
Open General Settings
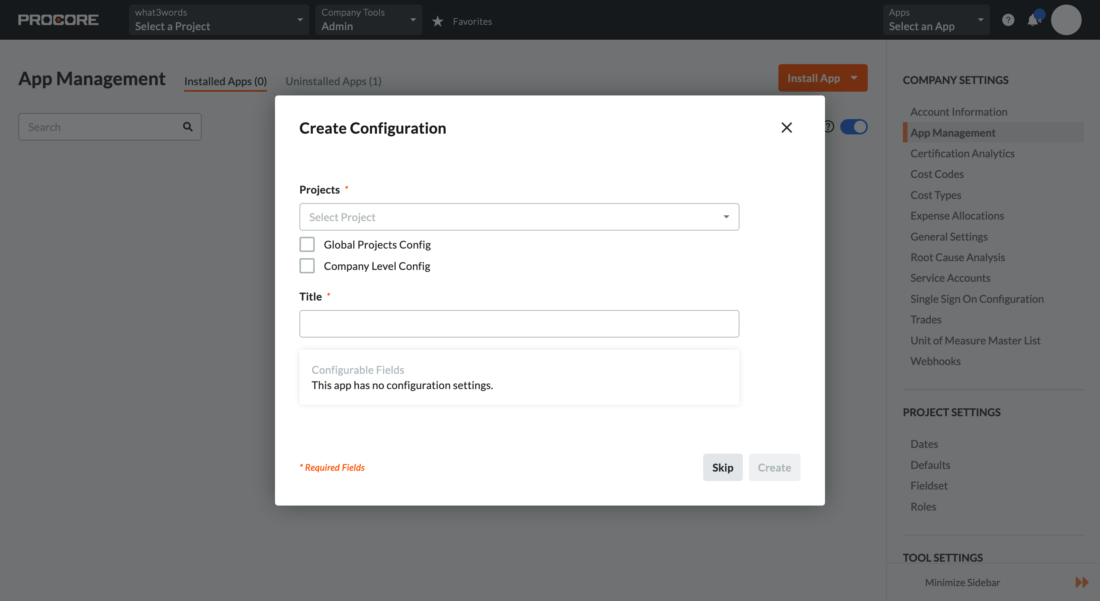pyautogui.click(x=948, y=237)
